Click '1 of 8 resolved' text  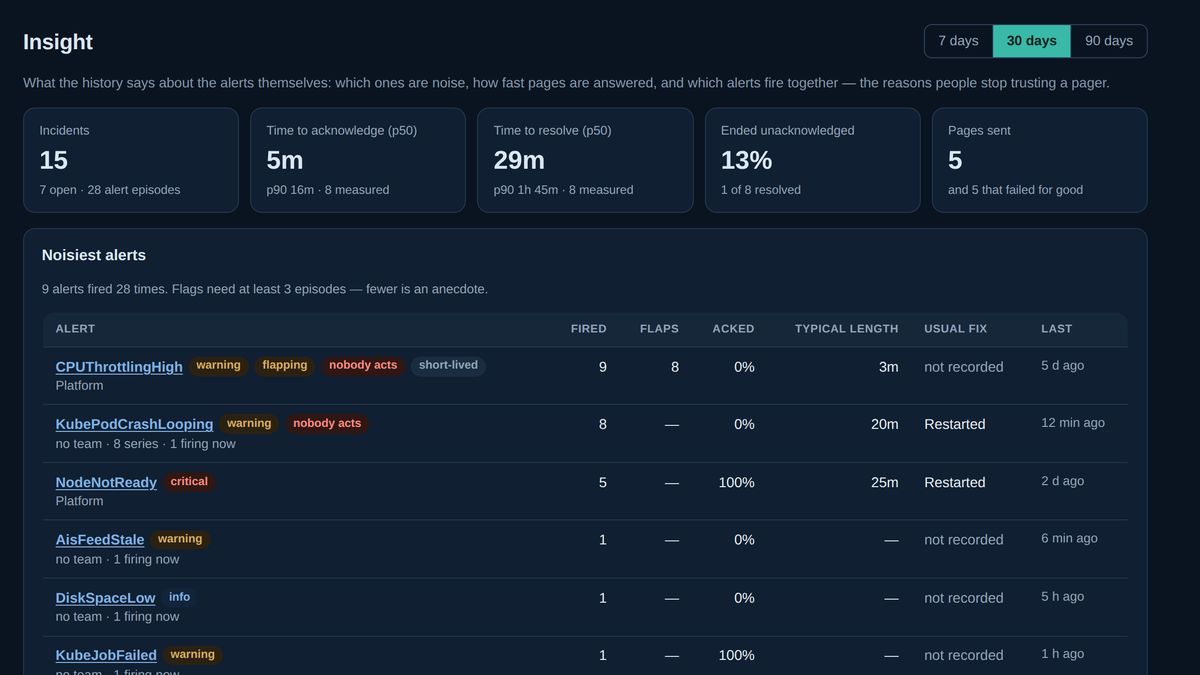click(x=761, y=190)
